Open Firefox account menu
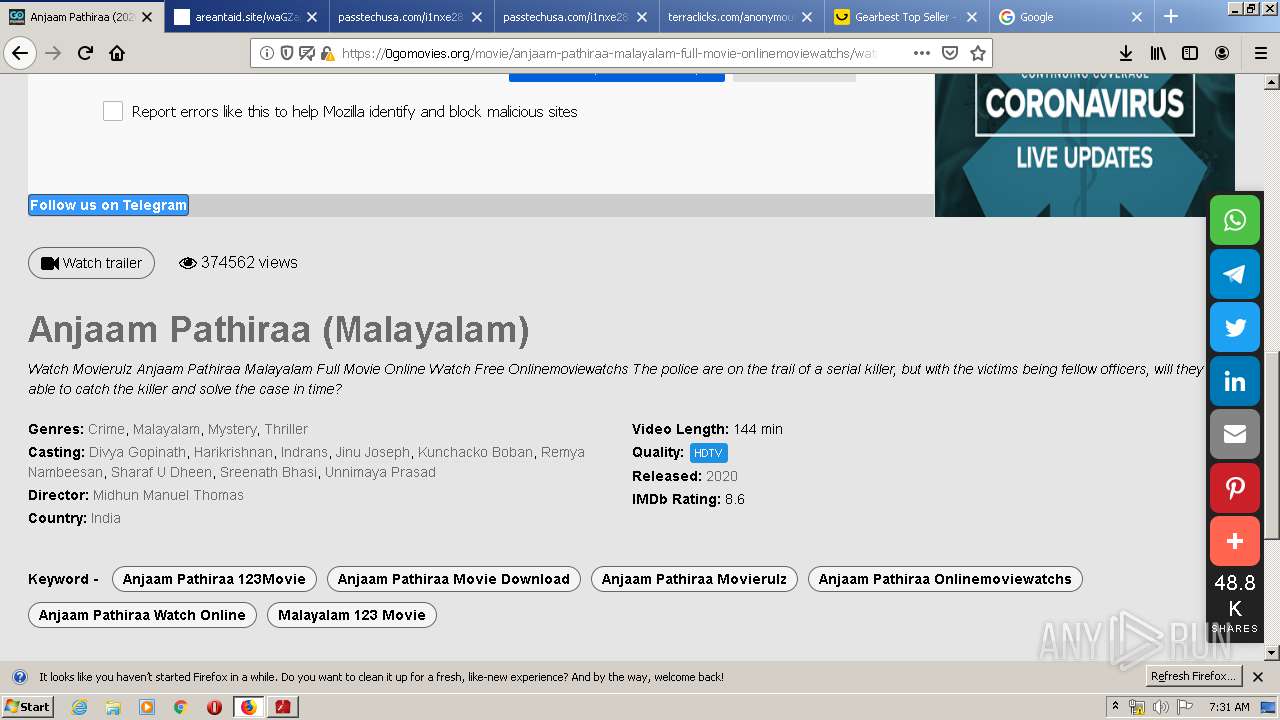The width and height of the screenshot is (1280, 720). (1222, 53)
